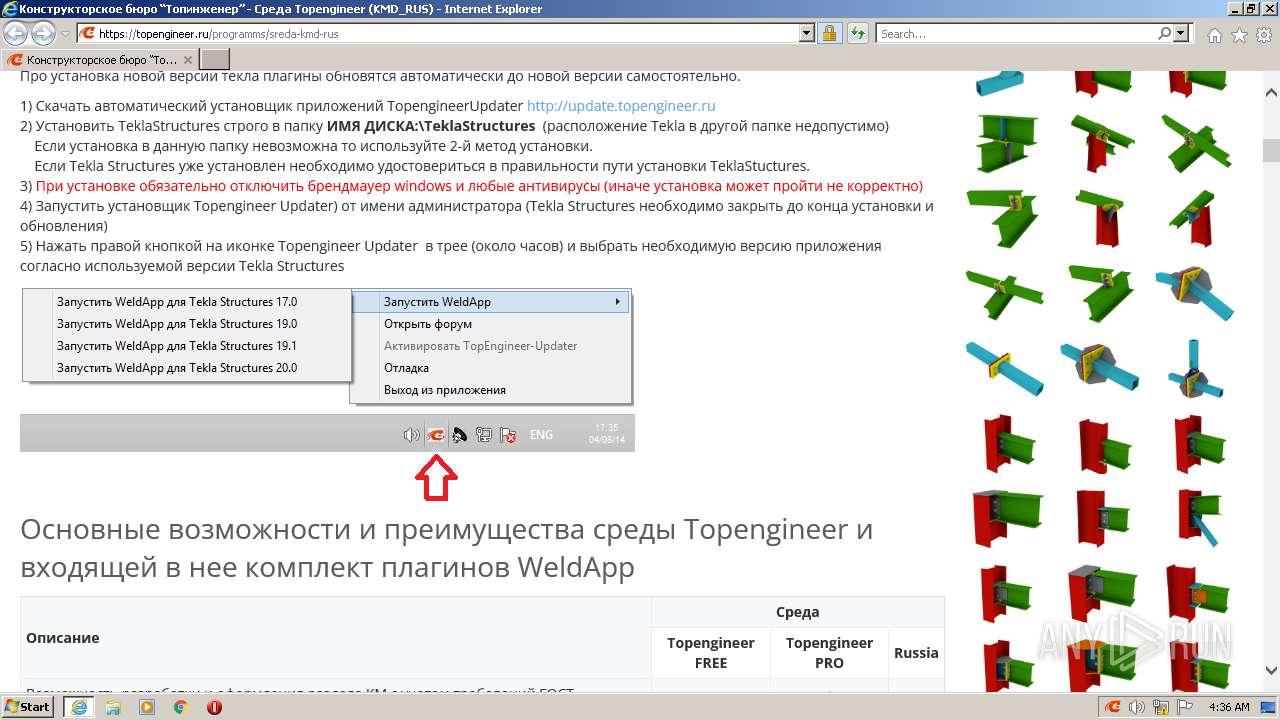Focus the Search... box

1015,34
